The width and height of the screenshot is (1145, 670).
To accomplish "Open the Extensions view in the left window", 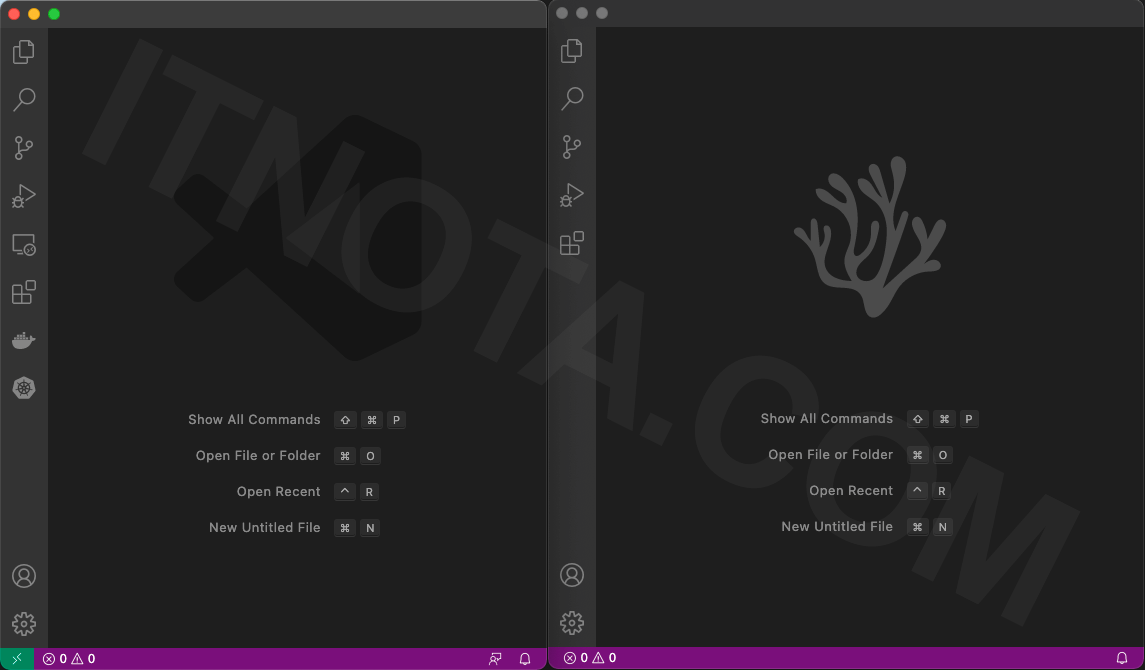I will tap(24, 292).
